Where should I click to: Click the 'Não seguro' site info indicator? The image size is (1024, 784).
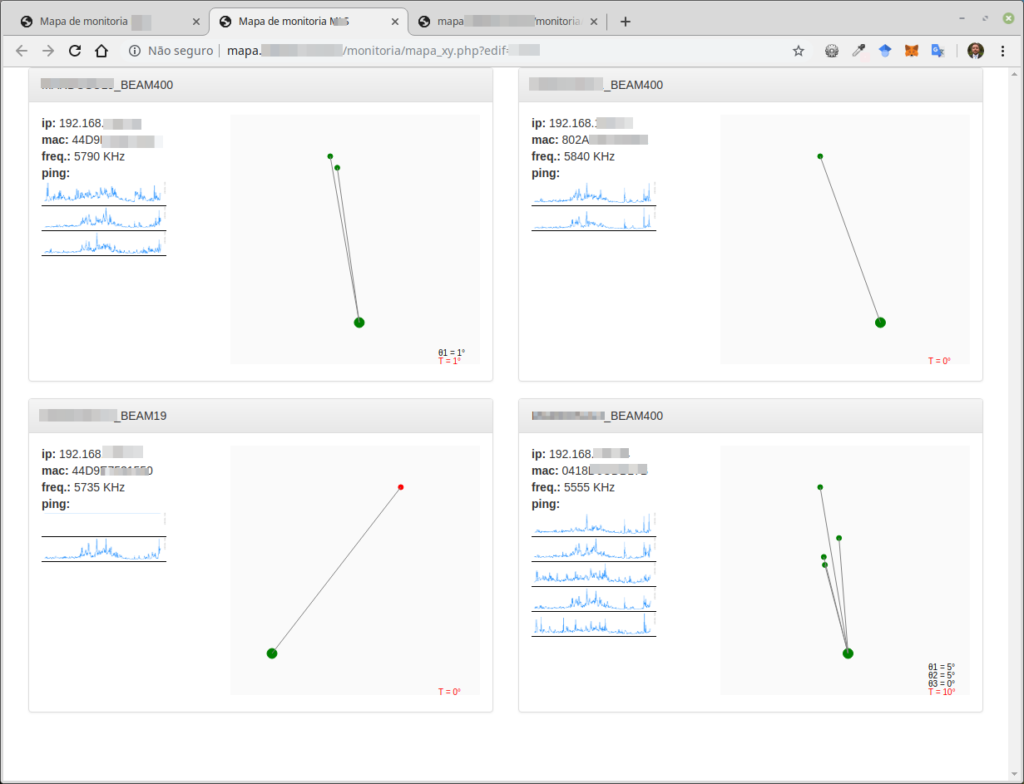pyautogui.click(x=170, y=51)
